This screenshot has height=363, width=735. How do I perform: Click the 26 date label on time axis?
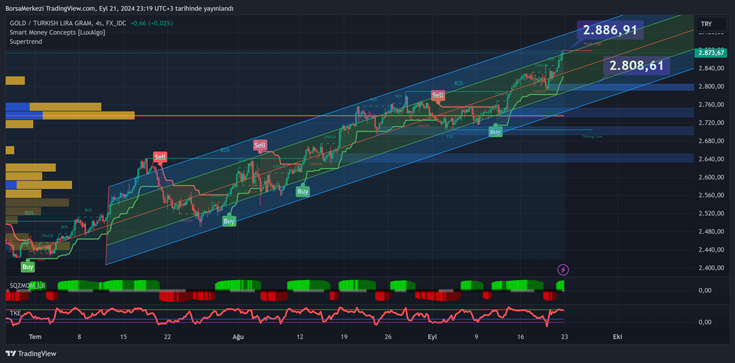pyautogui.click(x=388, y=337)
